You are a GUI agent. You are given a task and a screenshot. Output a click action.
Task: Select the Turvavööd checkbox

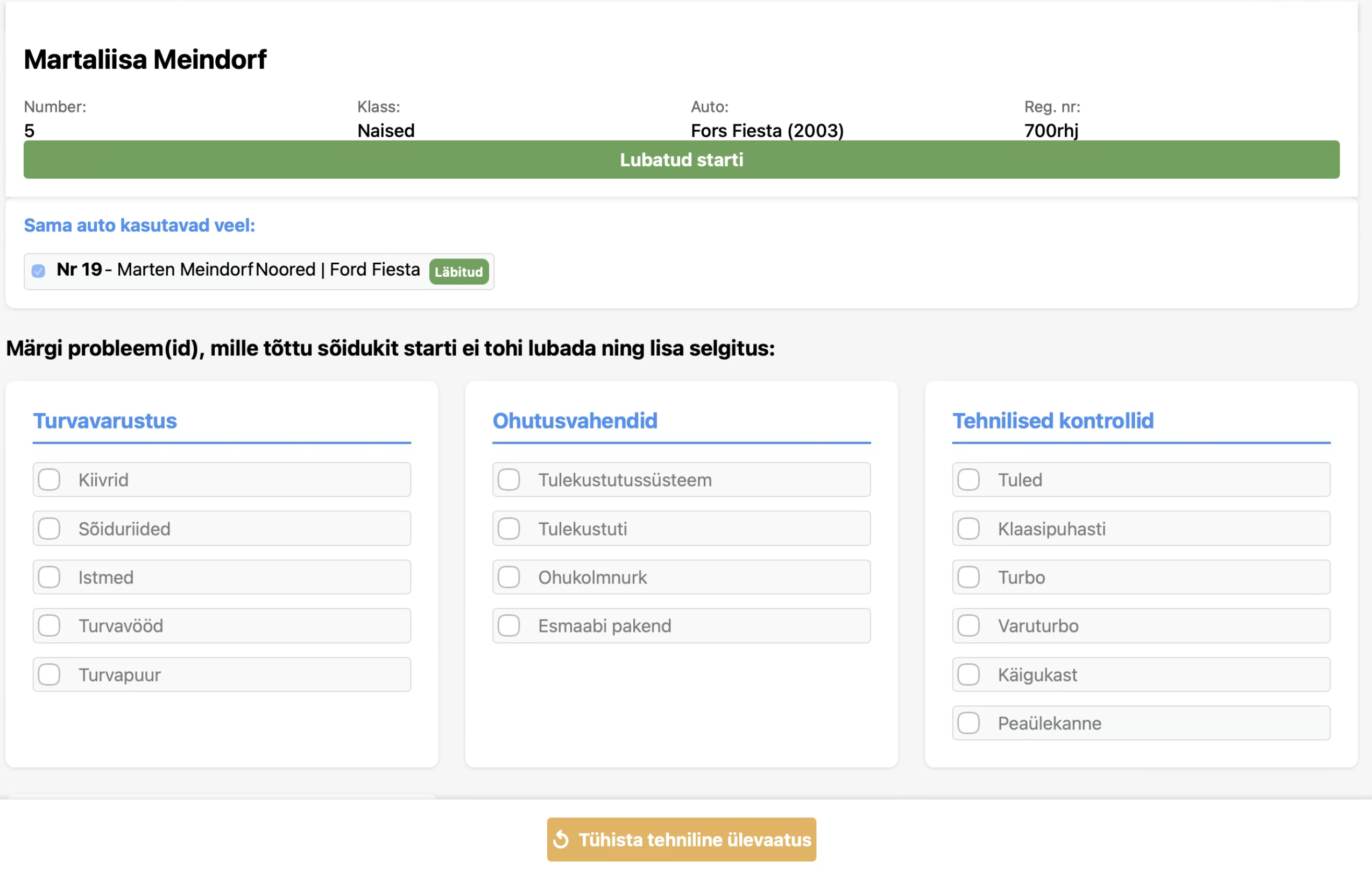tap(49, 625)
